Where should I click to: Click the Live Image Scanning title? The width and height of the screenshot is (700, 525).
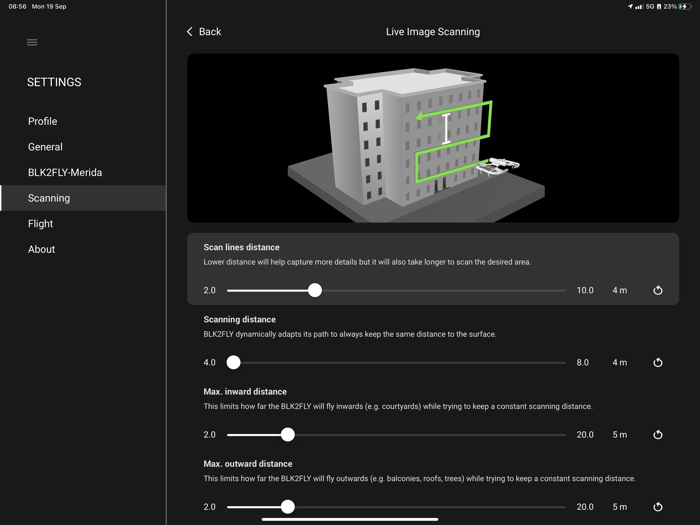433,32
